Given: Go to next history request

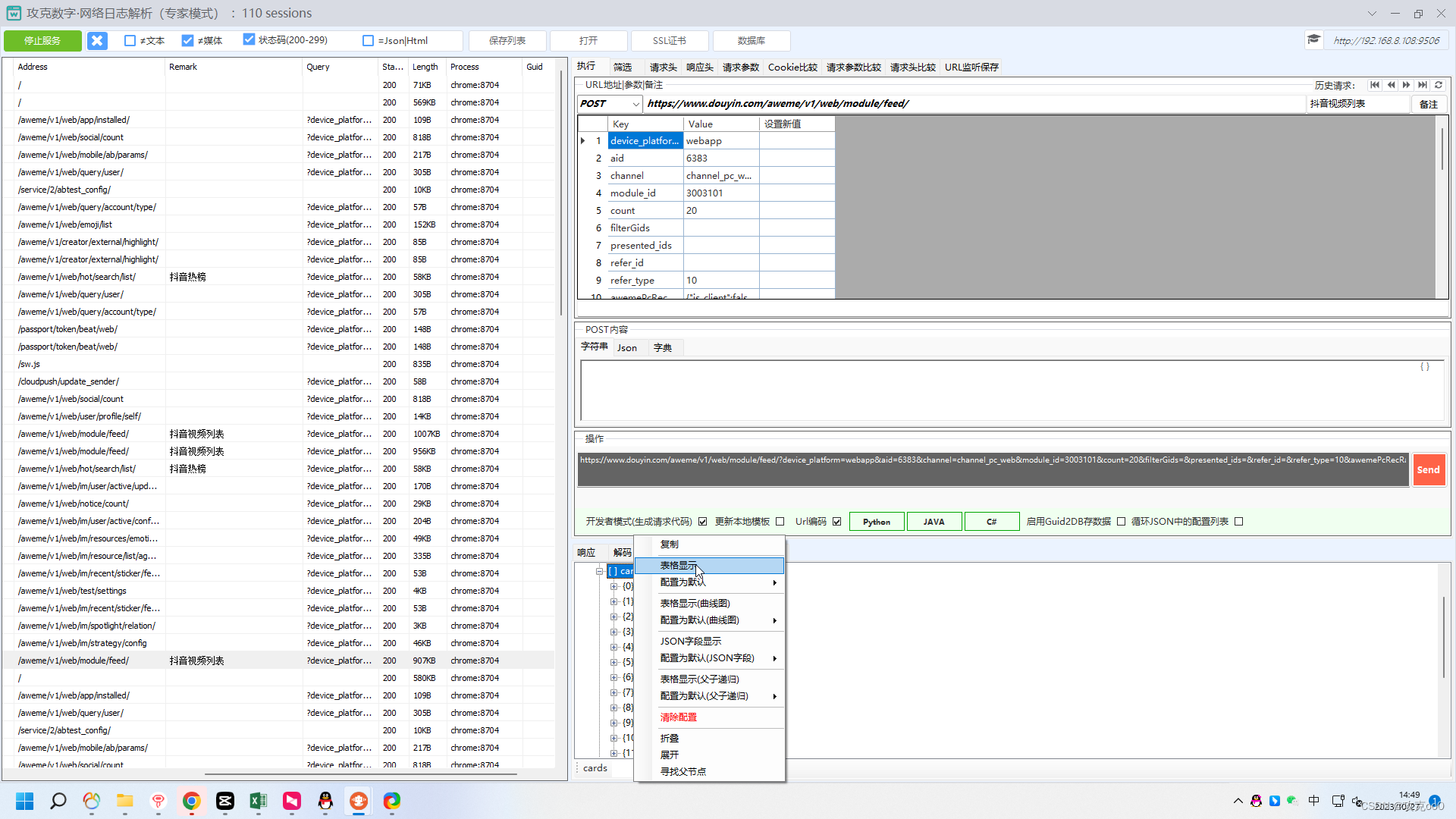Looking at the screenshot, I should (x=1407, y=85).
